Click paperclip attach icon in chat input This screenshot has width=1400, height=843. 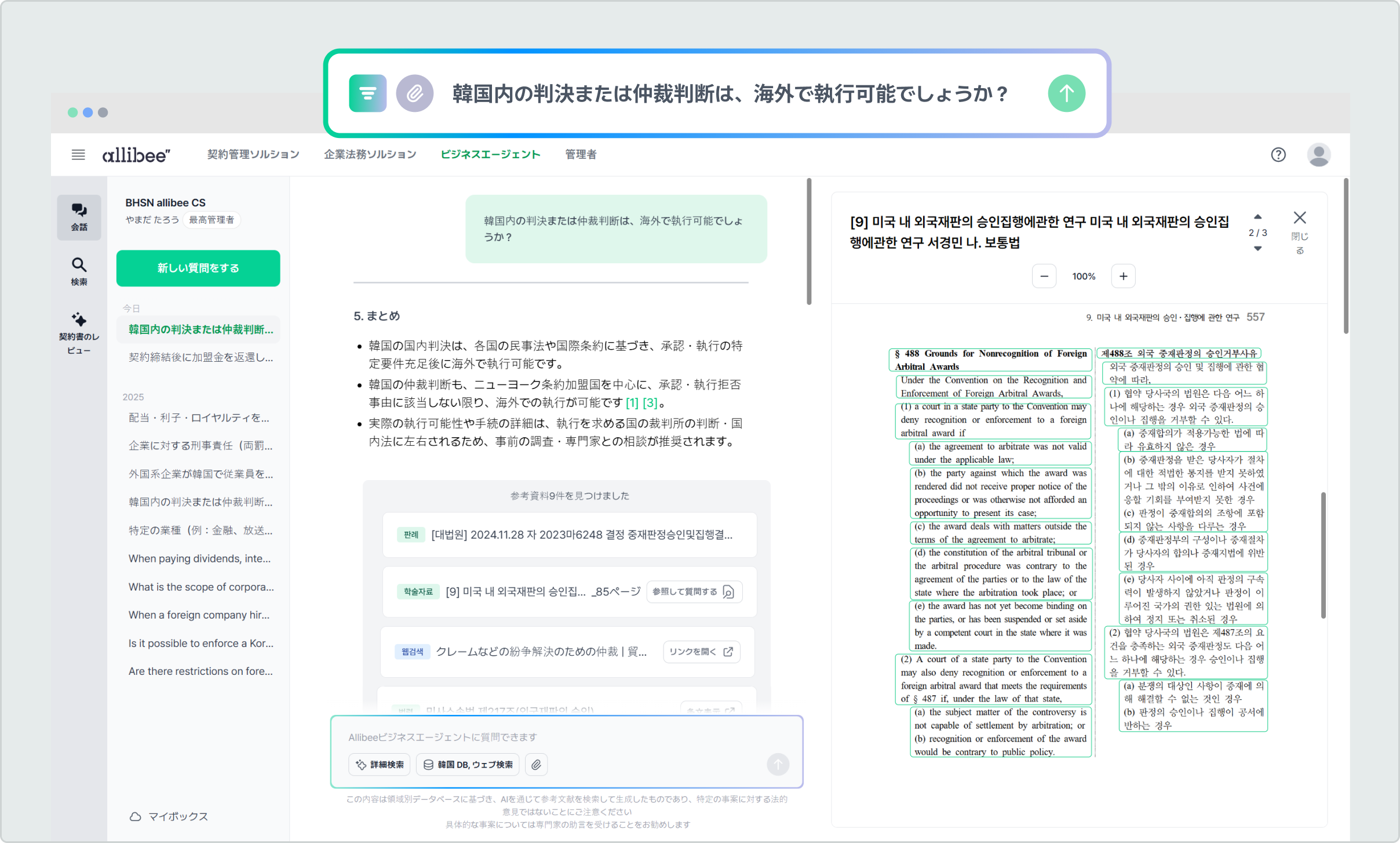point(536,765)
